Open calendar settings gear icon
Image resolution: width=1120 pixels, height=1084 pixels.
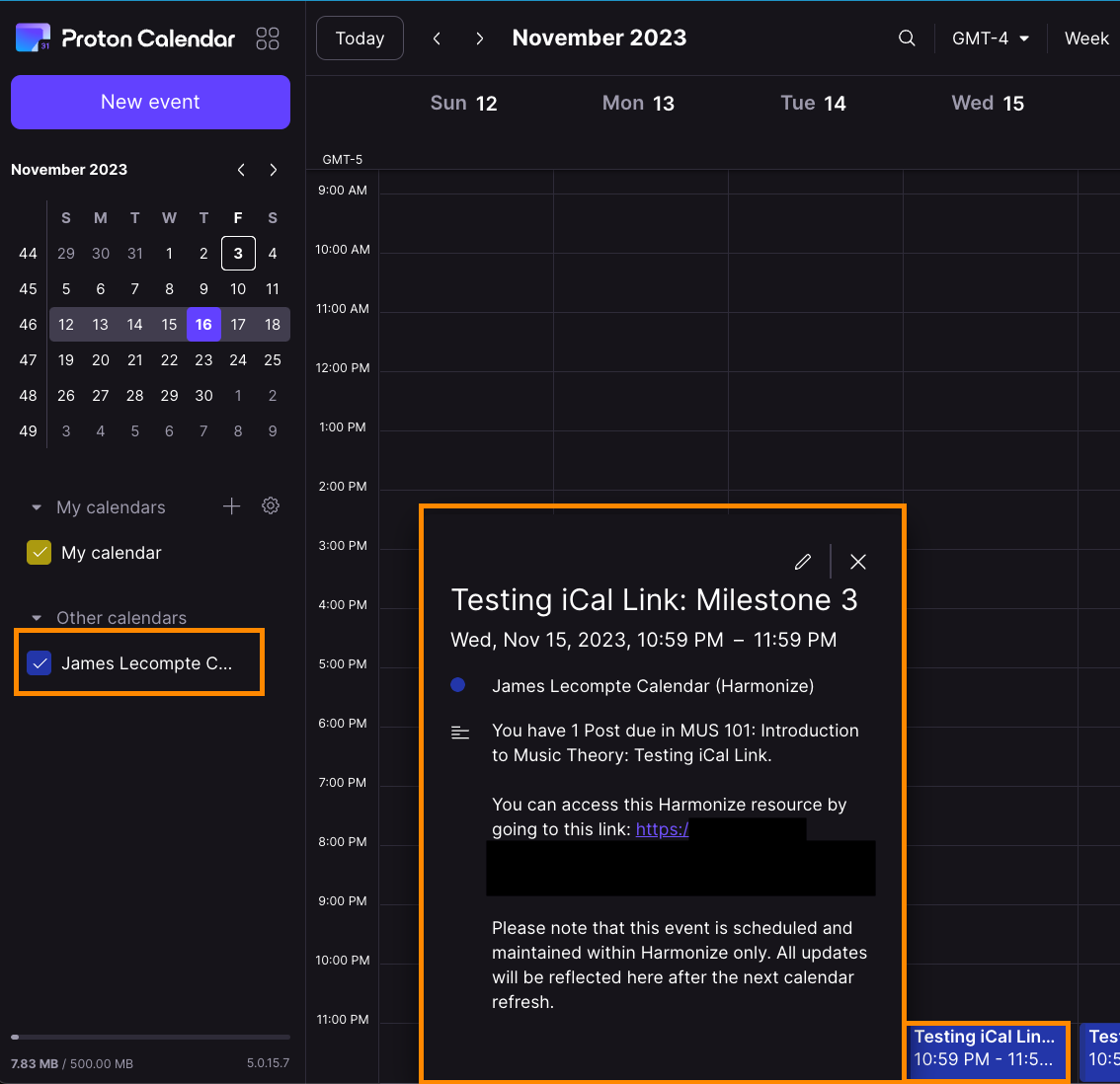270,506
